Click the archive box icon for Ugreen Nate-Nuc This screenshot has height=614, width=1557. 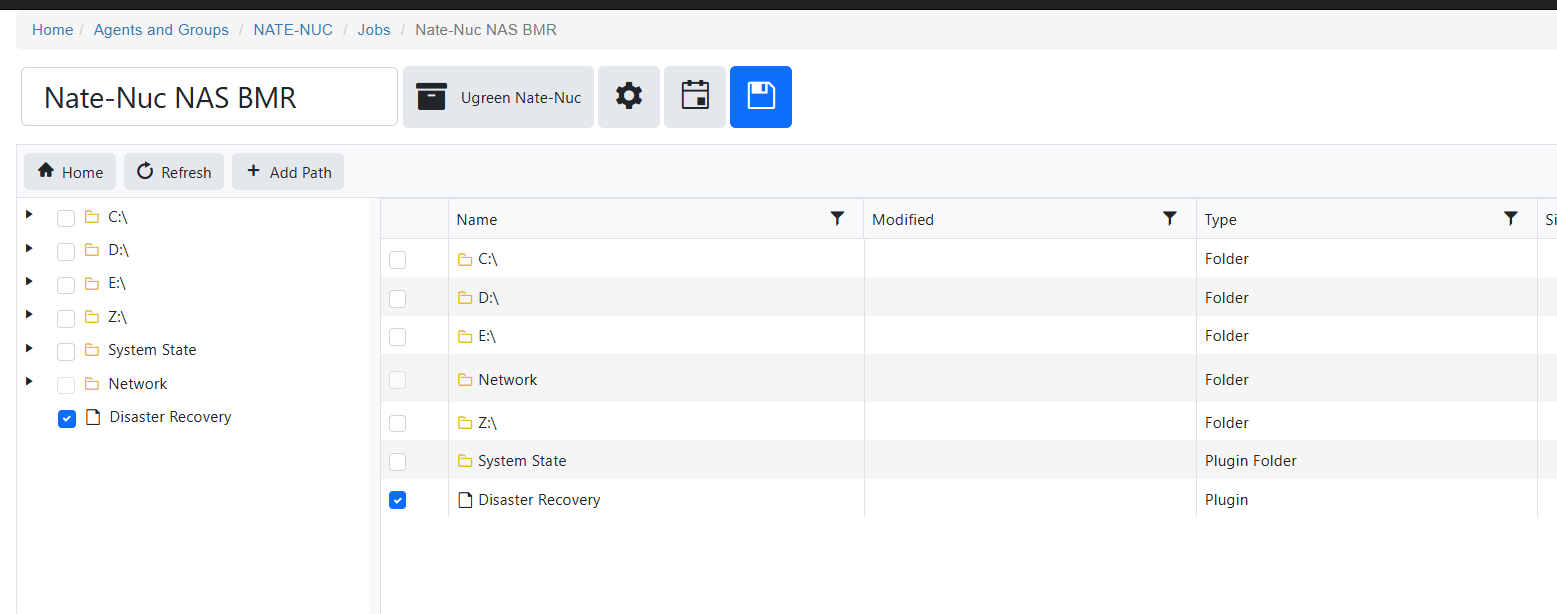click(431, 97)
